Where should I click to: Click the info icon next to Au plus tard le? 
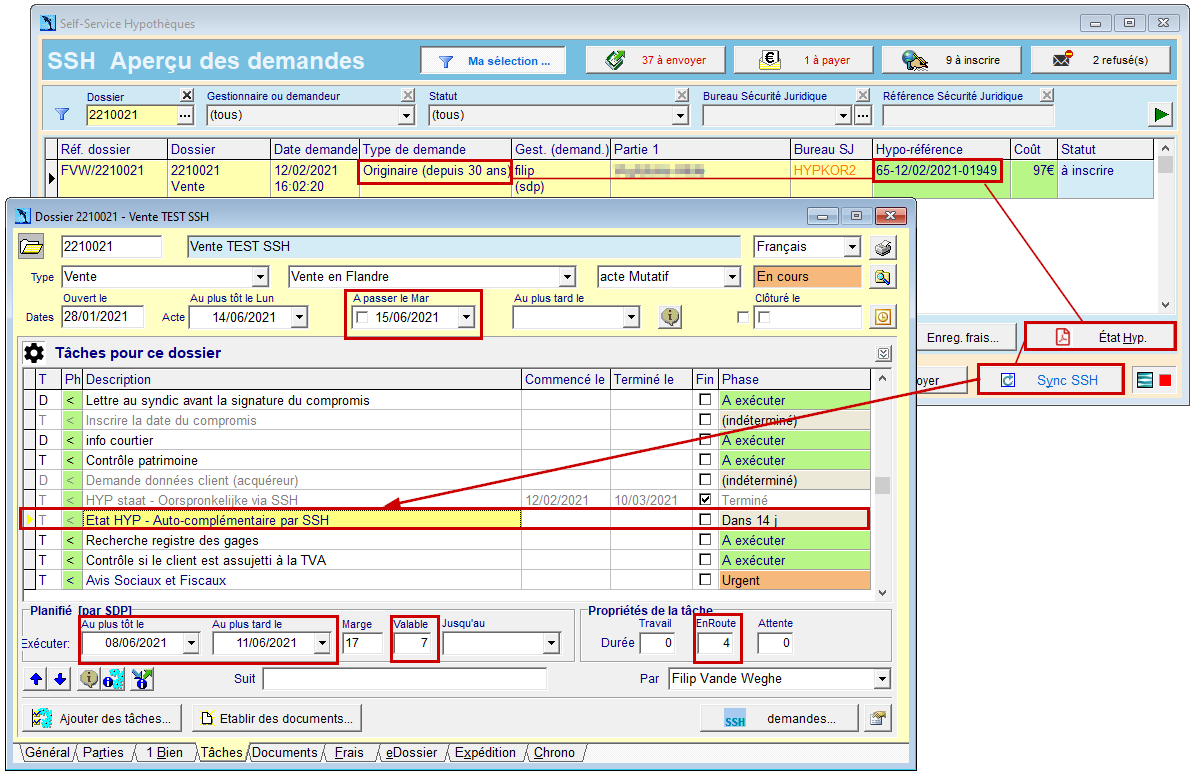click(x=670, y=317)
